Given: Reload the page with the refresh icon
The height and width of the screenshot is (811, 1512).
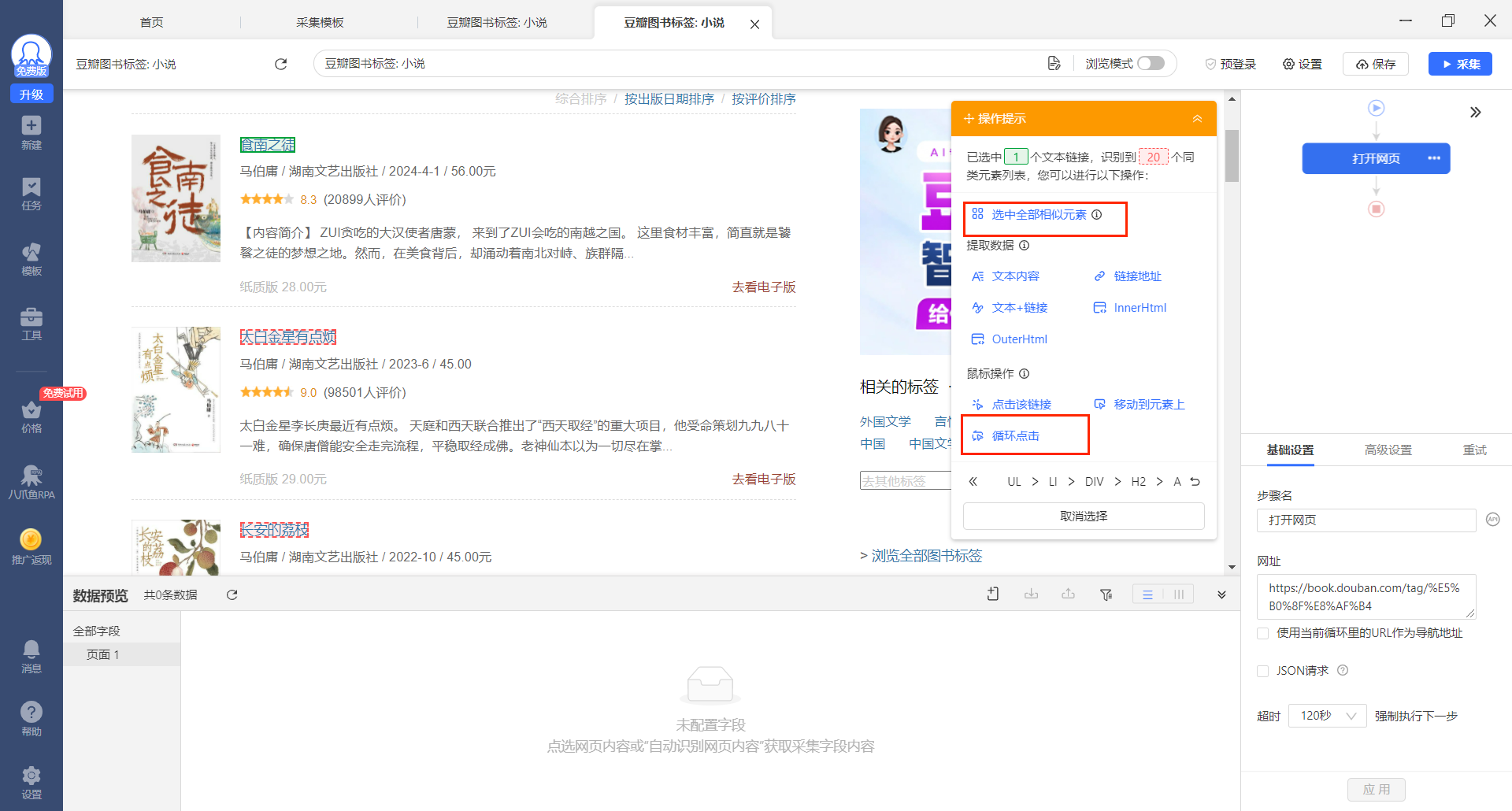Looking at the screenshot, I should 280,64.
